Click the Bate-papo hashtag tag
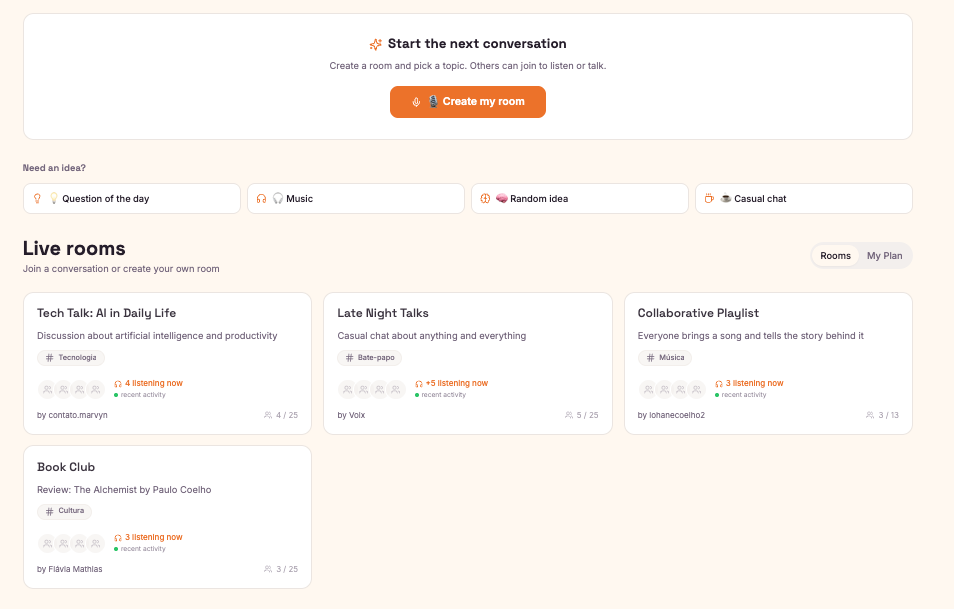The width and height of the screenshot is (954, 609). click(369, 358)
